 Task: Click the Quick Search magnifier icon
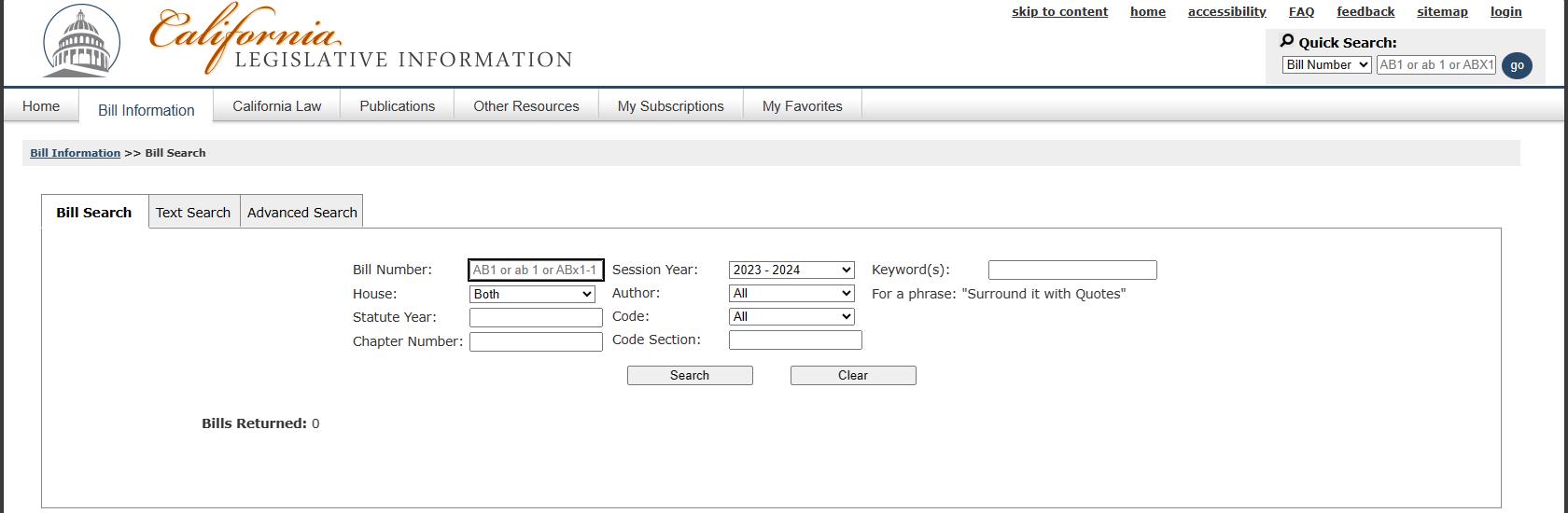click(1287, 41)
